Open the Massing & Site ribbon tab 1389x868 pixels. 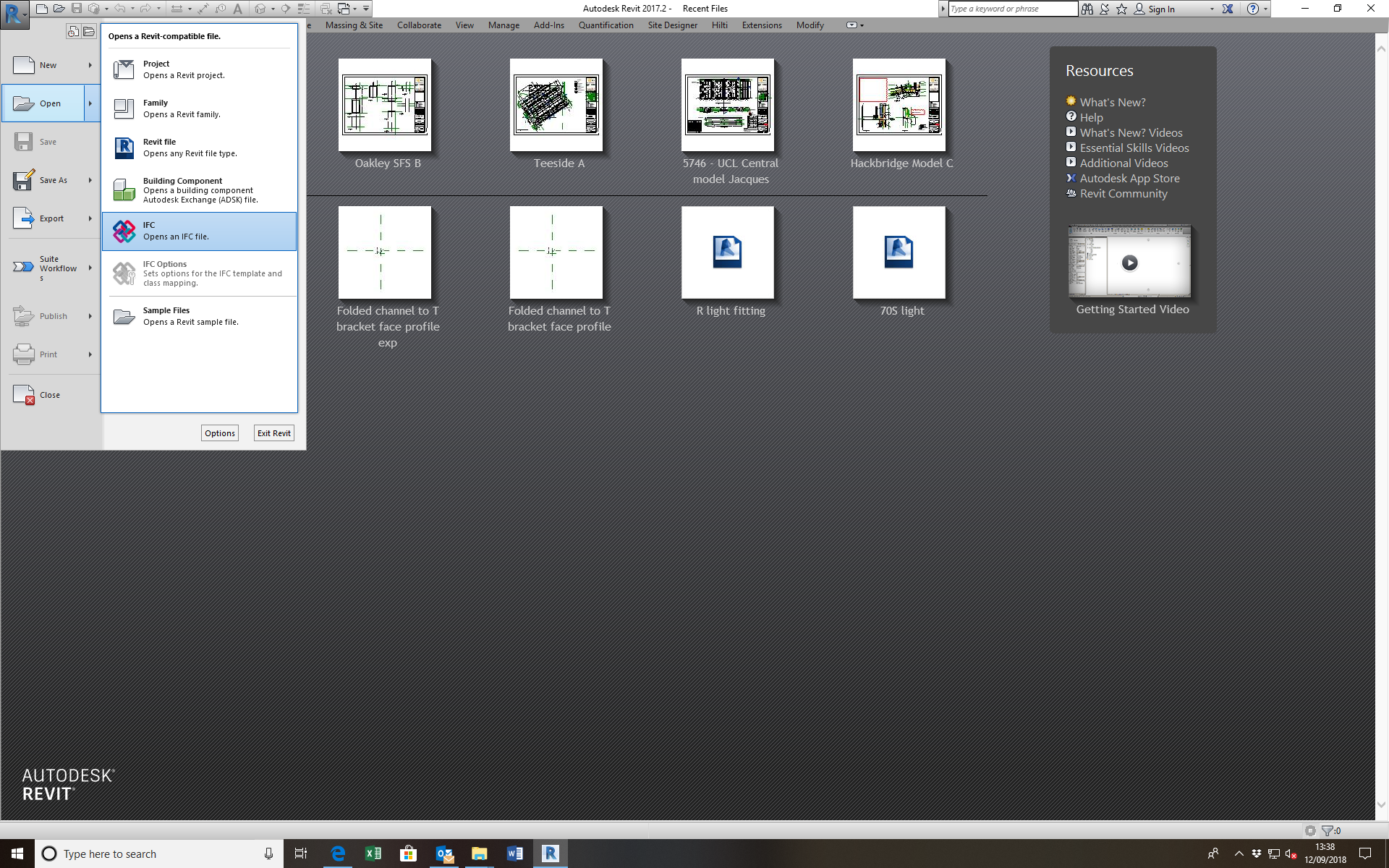point(354,25)
